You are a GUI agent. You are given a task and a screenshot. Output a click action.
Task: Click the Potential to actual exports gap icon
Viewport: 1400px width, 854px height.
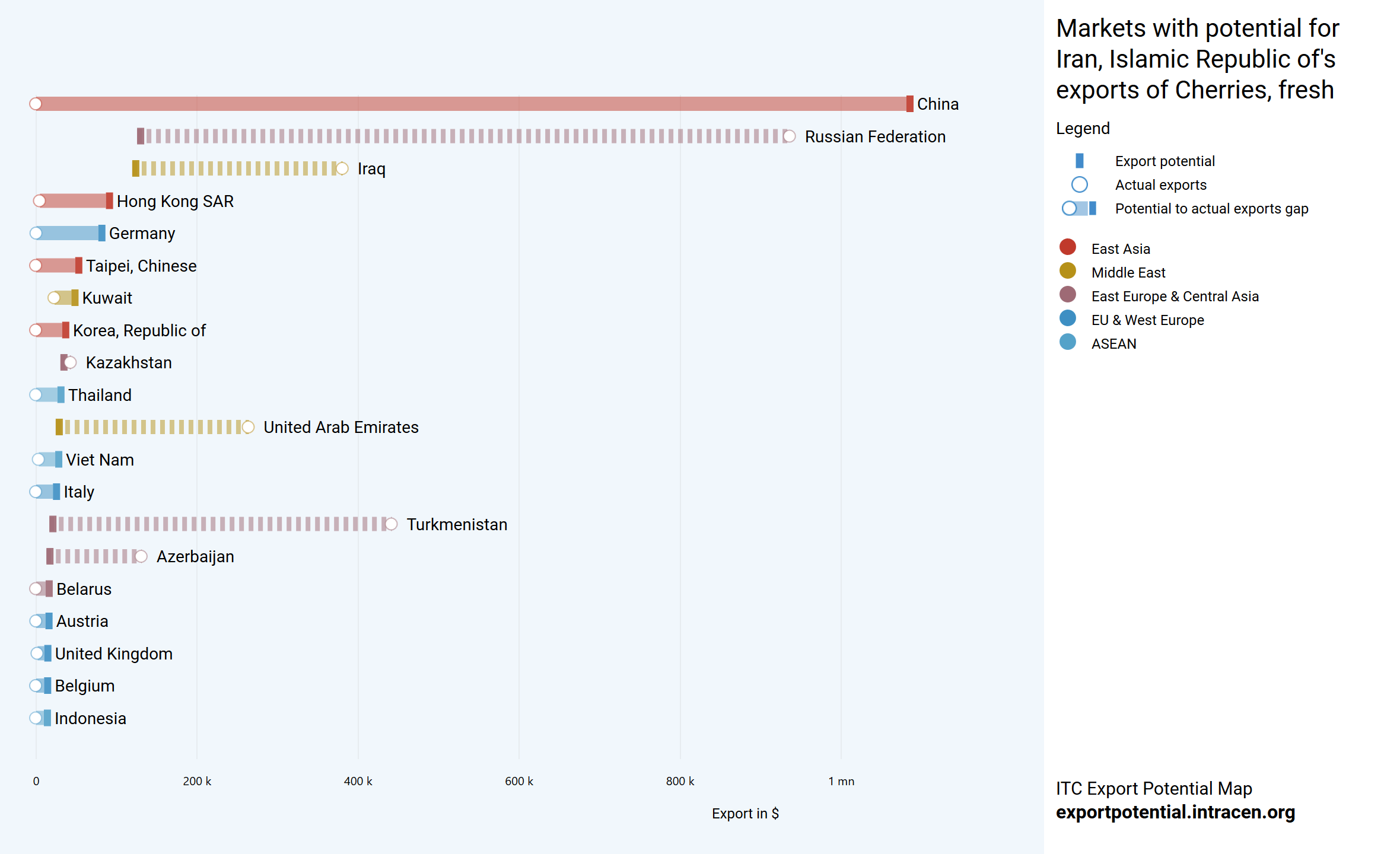pyautogui.click(x=1079, y=208)
